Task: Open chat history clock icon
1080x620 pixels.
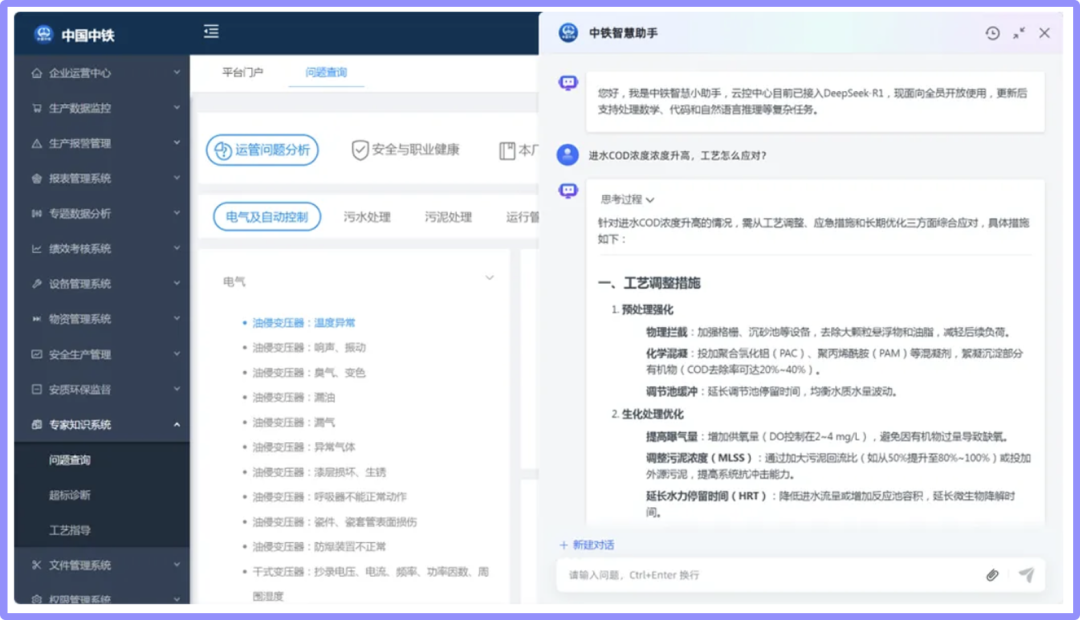Action: (992, 33)
